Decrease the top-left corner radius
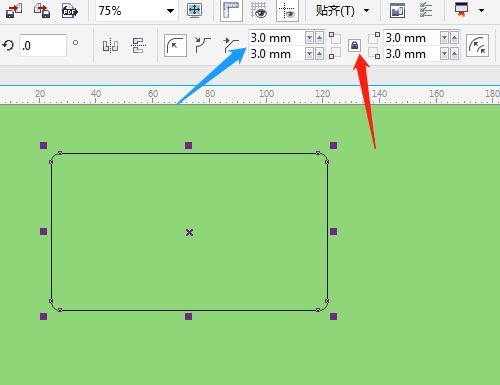 tap(309, 38)
